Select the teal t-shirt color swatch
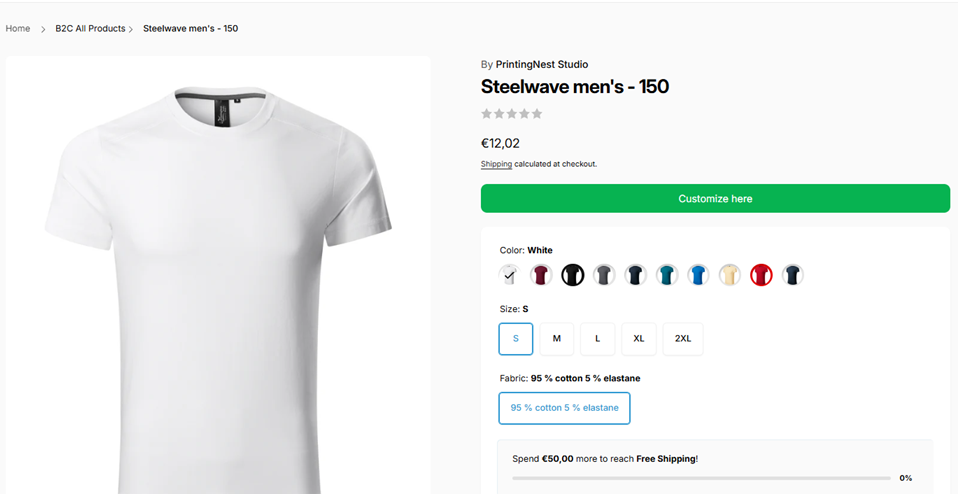 [667, 275]
